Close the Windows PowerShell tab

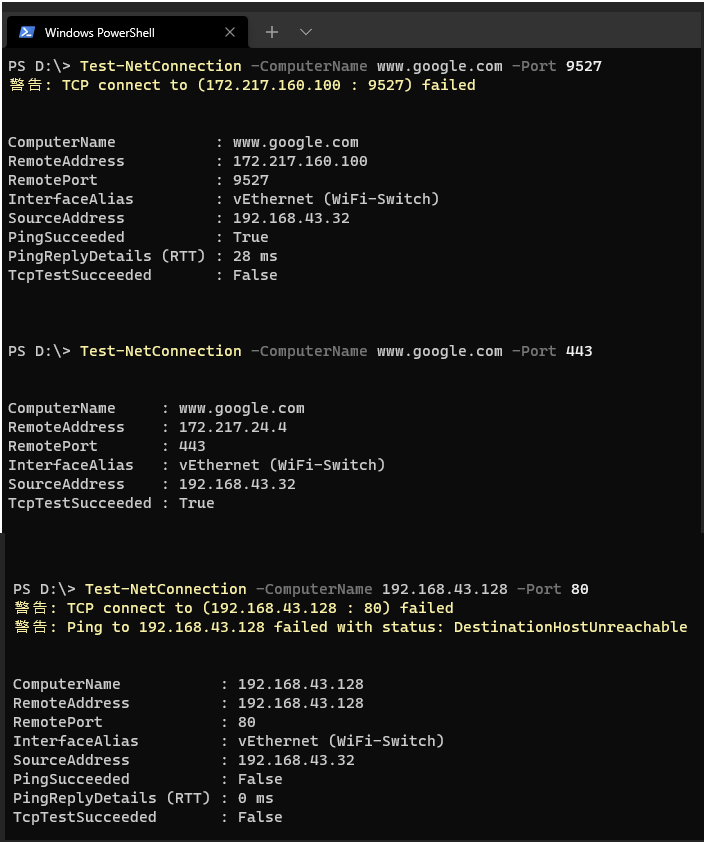(230, 32)
